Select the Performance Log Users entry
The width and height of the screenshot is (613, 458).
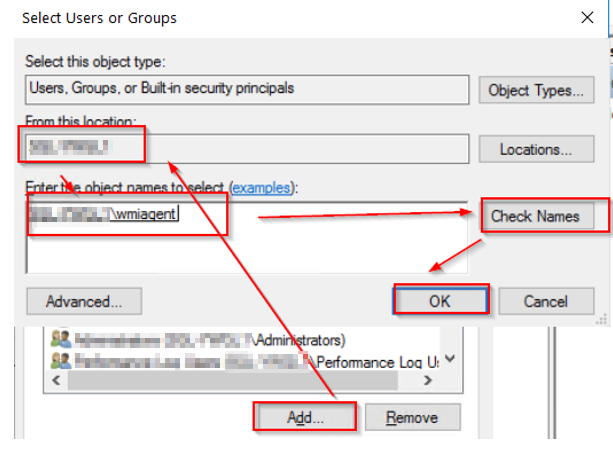point(244,361)
